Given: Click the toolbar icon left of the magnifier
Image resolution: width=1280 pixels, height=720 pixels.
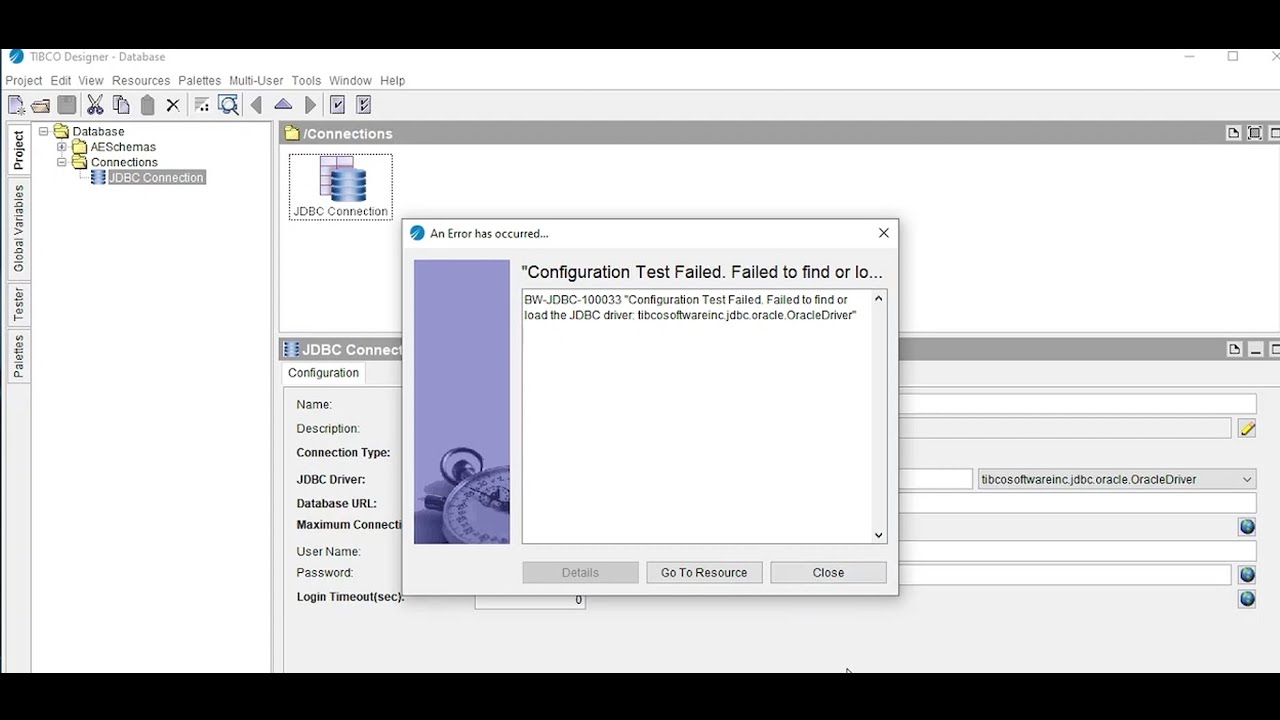Looking at the screenshot, I should (x=202, y=105).
